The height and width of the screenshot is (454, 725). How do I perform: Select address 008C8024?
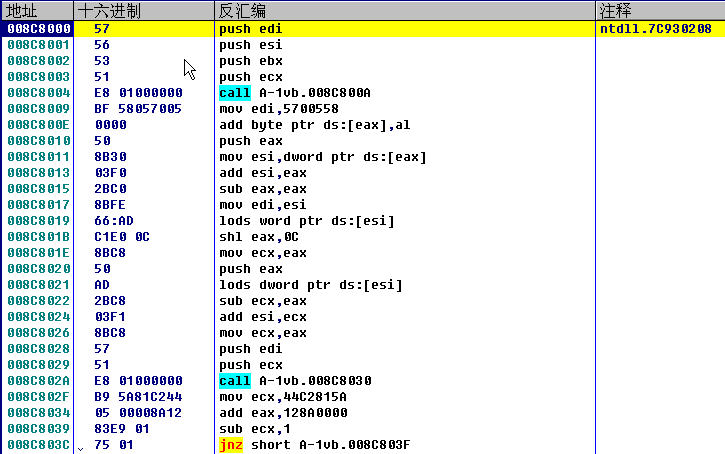(x=39, y=317)
